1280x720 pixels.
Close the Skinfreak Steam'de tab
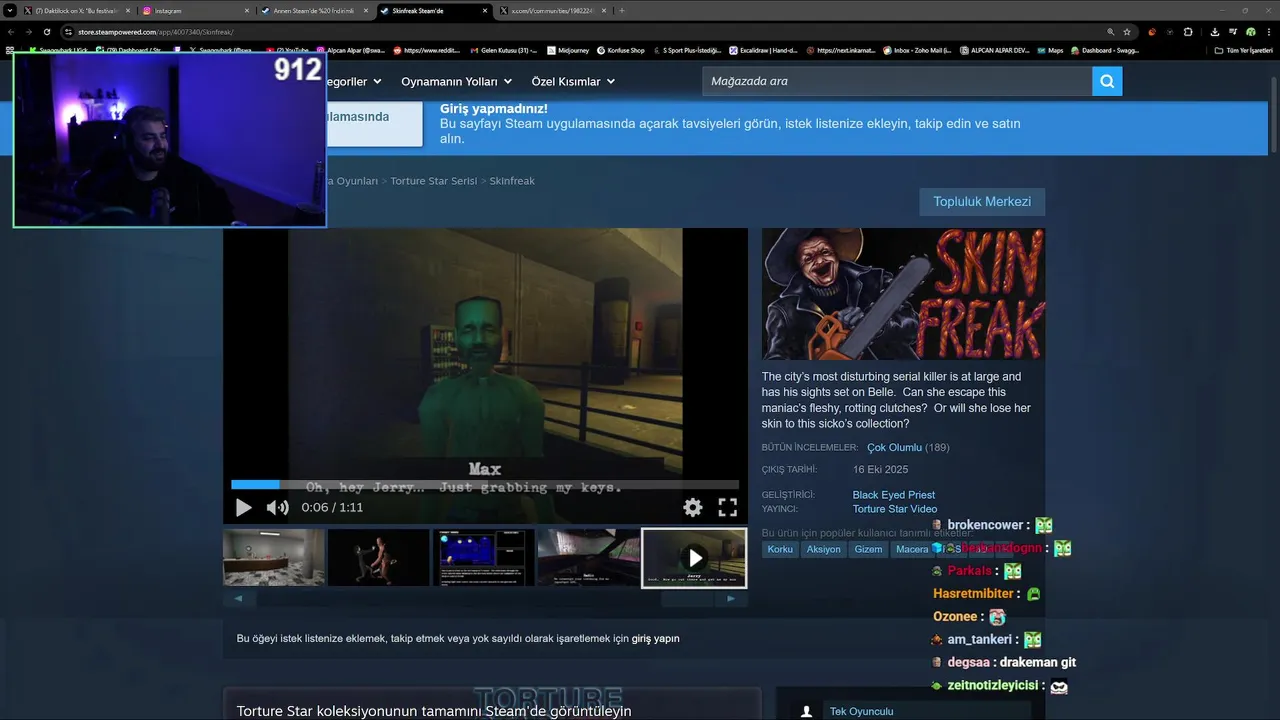point(485,10)
